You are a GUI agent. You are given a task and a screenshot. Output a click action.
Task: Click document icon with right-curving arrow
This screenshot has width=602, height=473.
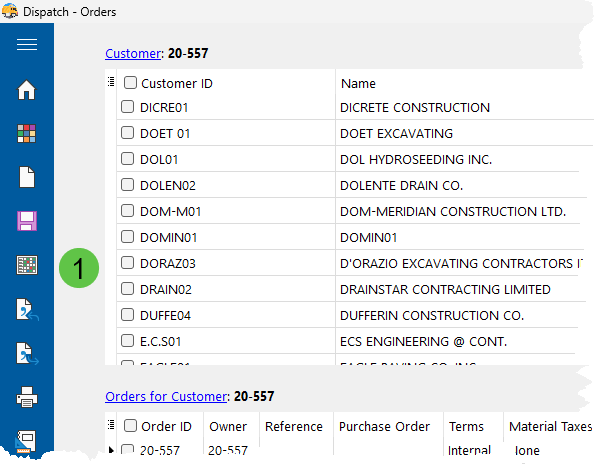point(27,354)
